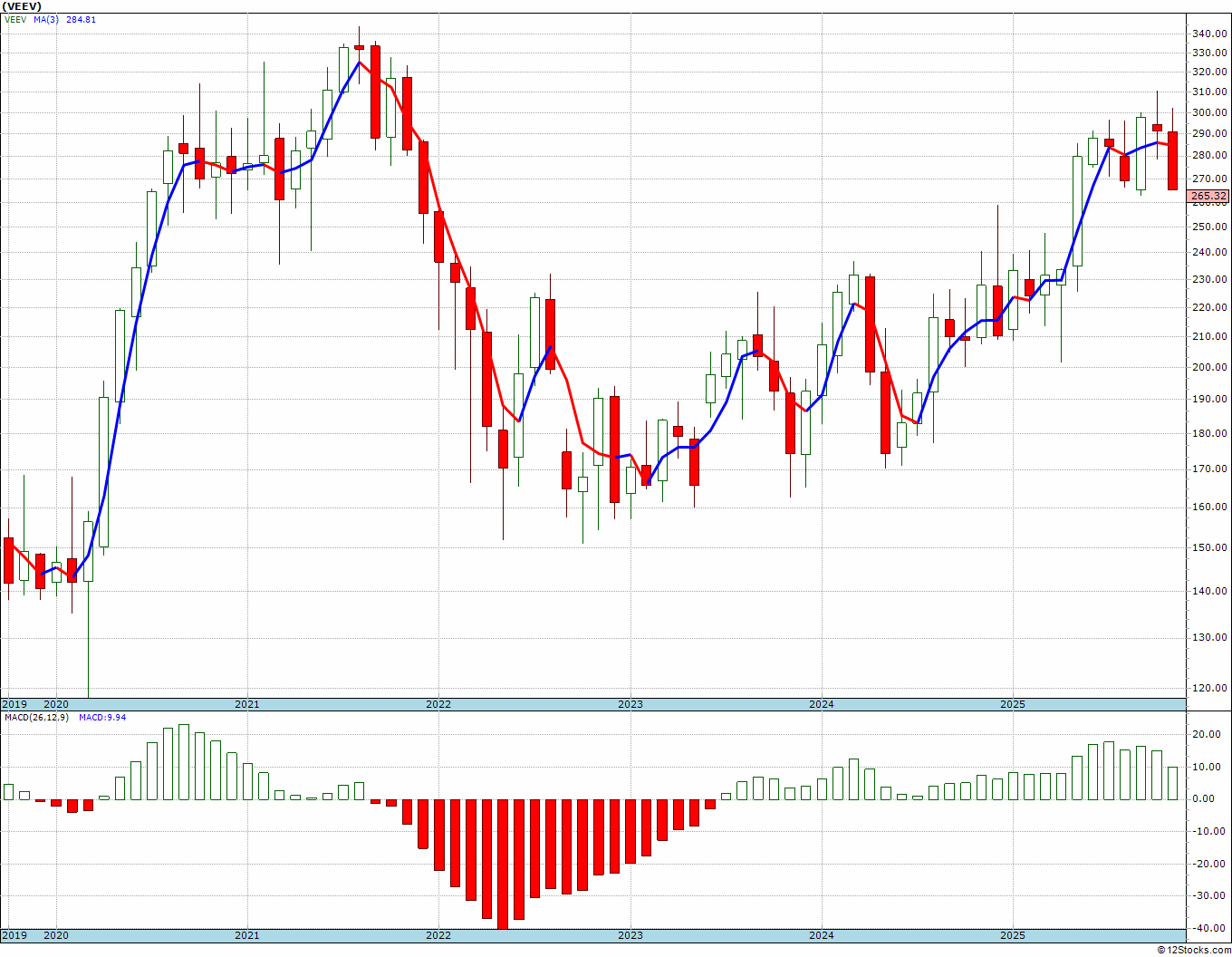
Task: Click the 220.00 price axis label
Action: coord(1209,307)
